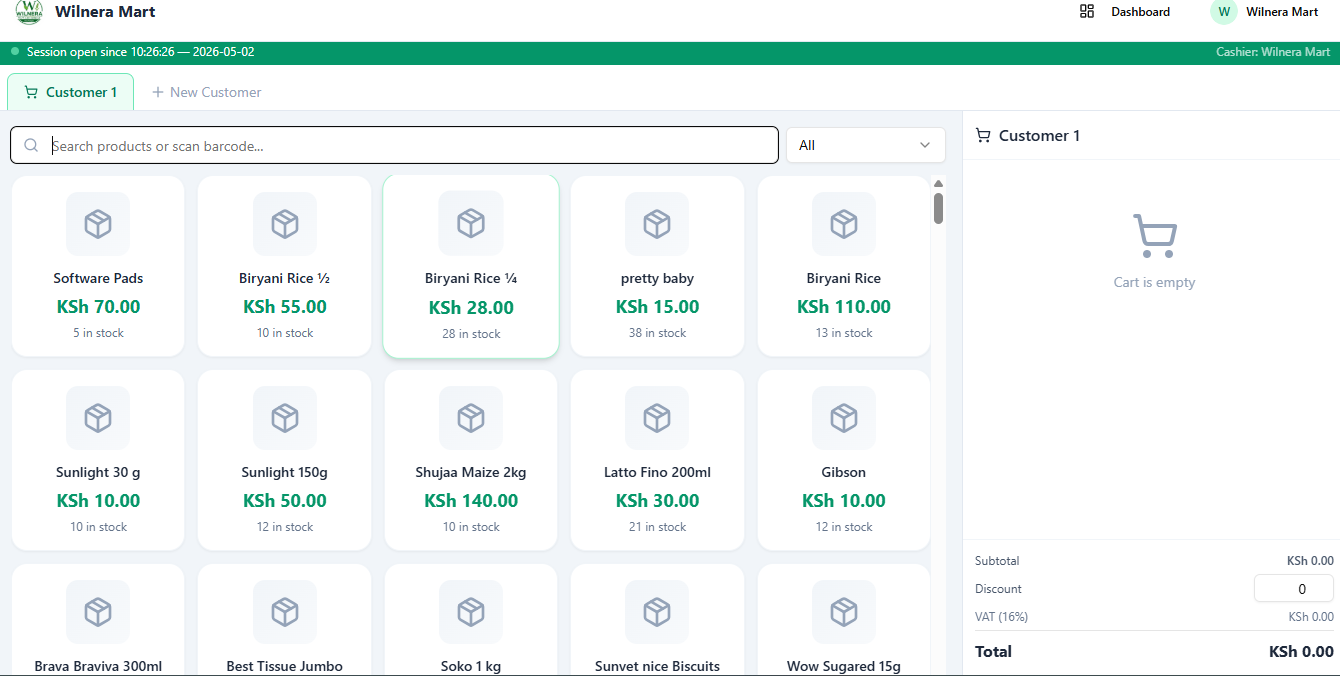Image resolution: width=1340 pixels, height=676 pixels.
Task: Click the Wow Sugared 15g box icon
Action: (x=844, y=612)
